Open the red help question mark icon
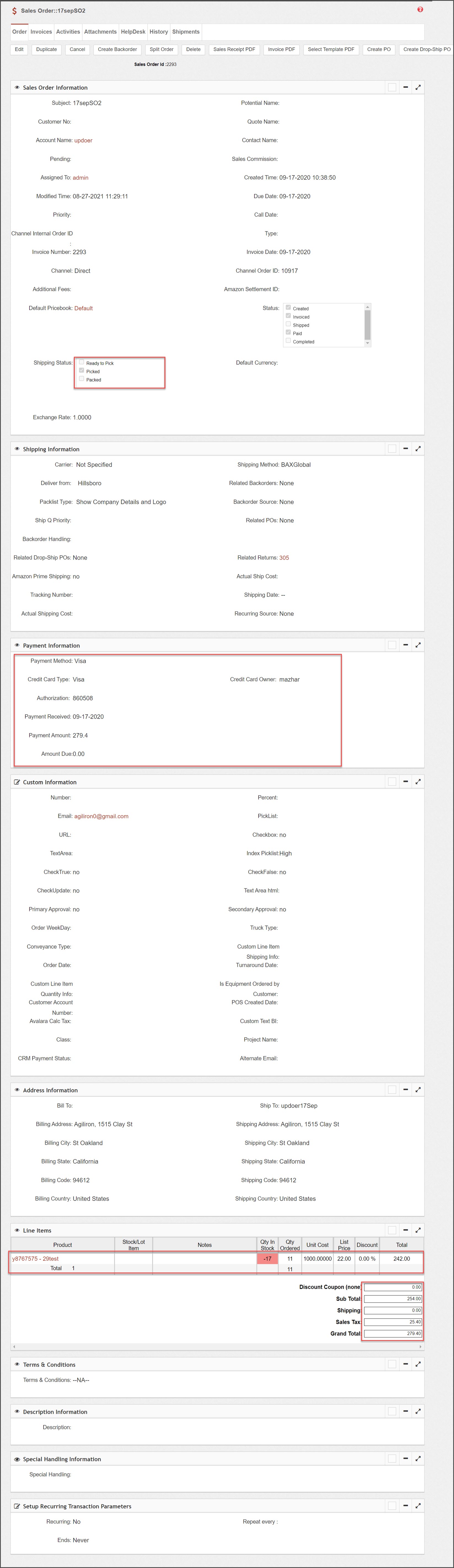Viewport: 454px width, 1568px height. [x=420, y=10]
